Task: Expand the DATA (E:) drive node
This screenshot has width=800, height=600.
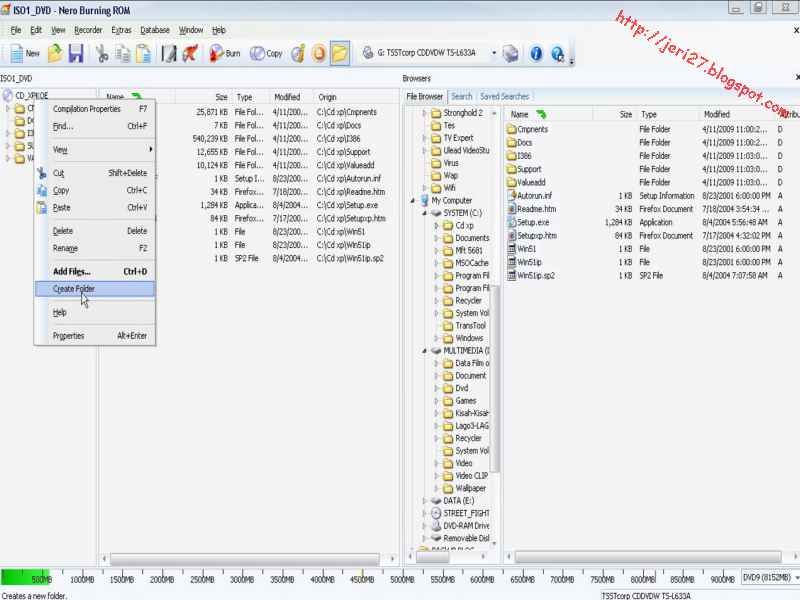Action: [424, 501]
